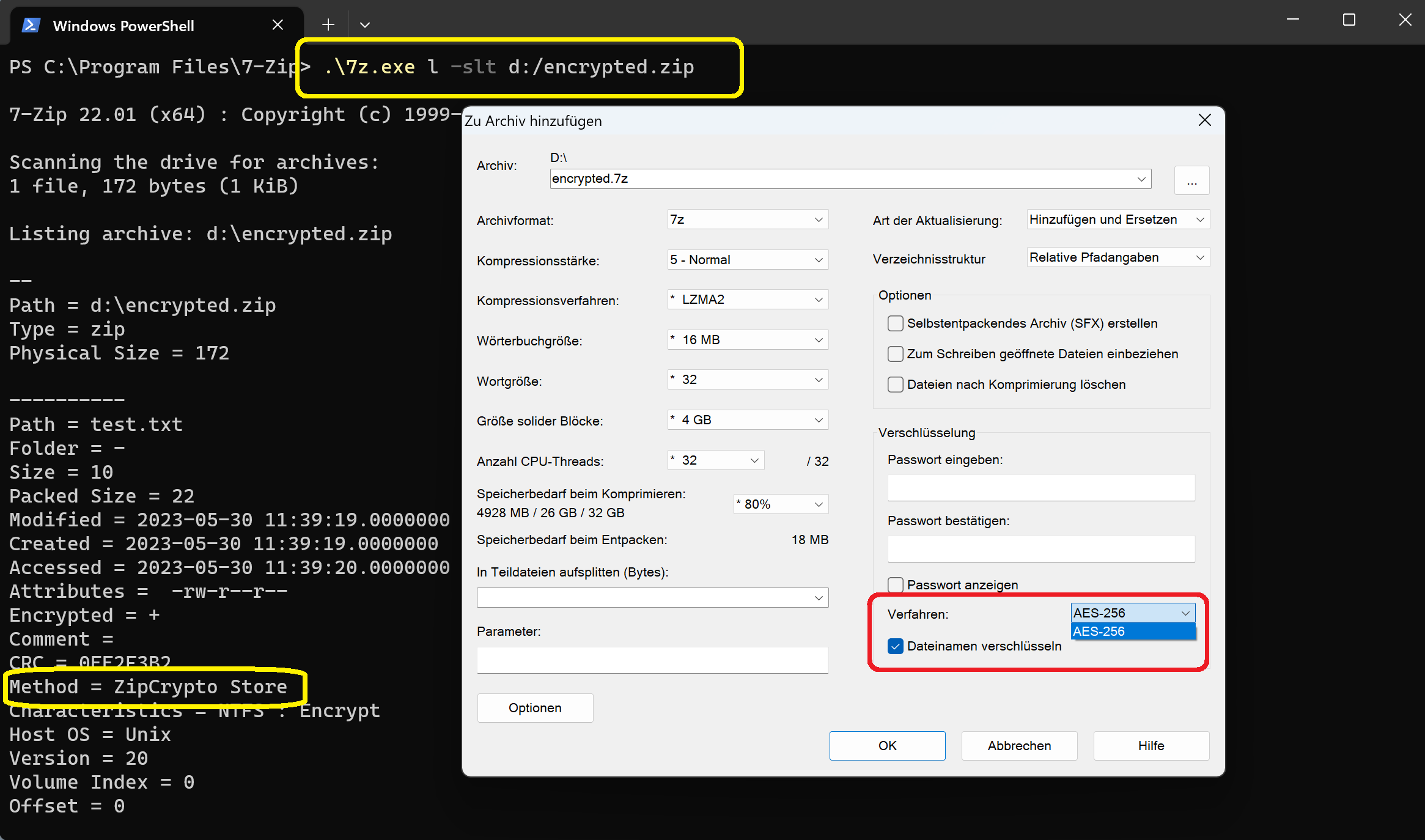
Task: Open the terminal profile dropdown chevron
Action: (365, 25)
